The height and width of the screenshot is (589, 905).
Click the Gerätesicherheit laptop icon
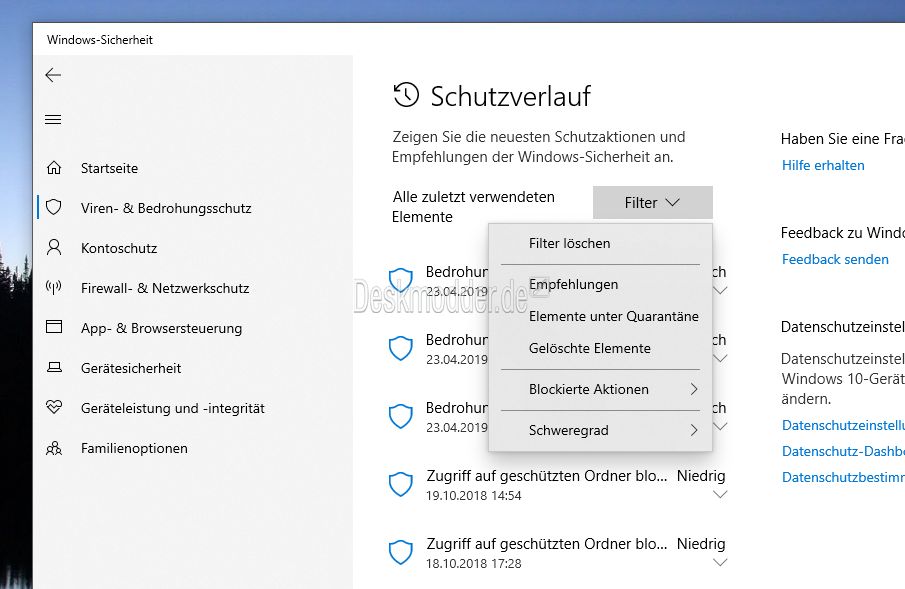click(x=54, y=367)
